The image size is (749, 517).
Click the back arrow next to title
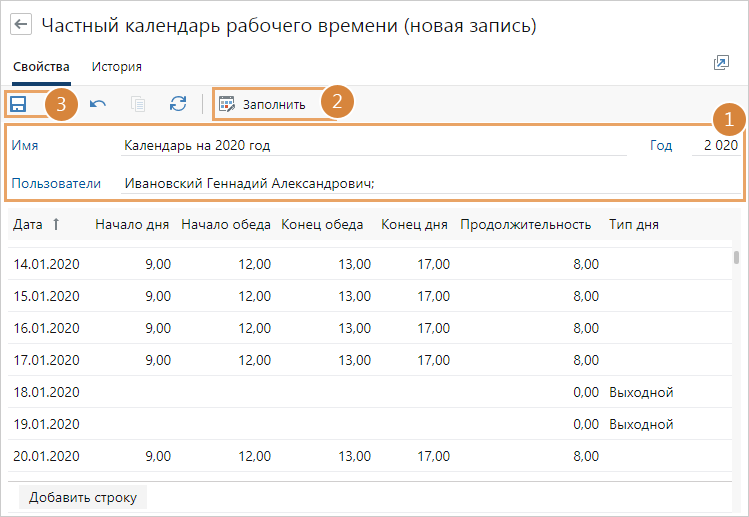[21, 26]
